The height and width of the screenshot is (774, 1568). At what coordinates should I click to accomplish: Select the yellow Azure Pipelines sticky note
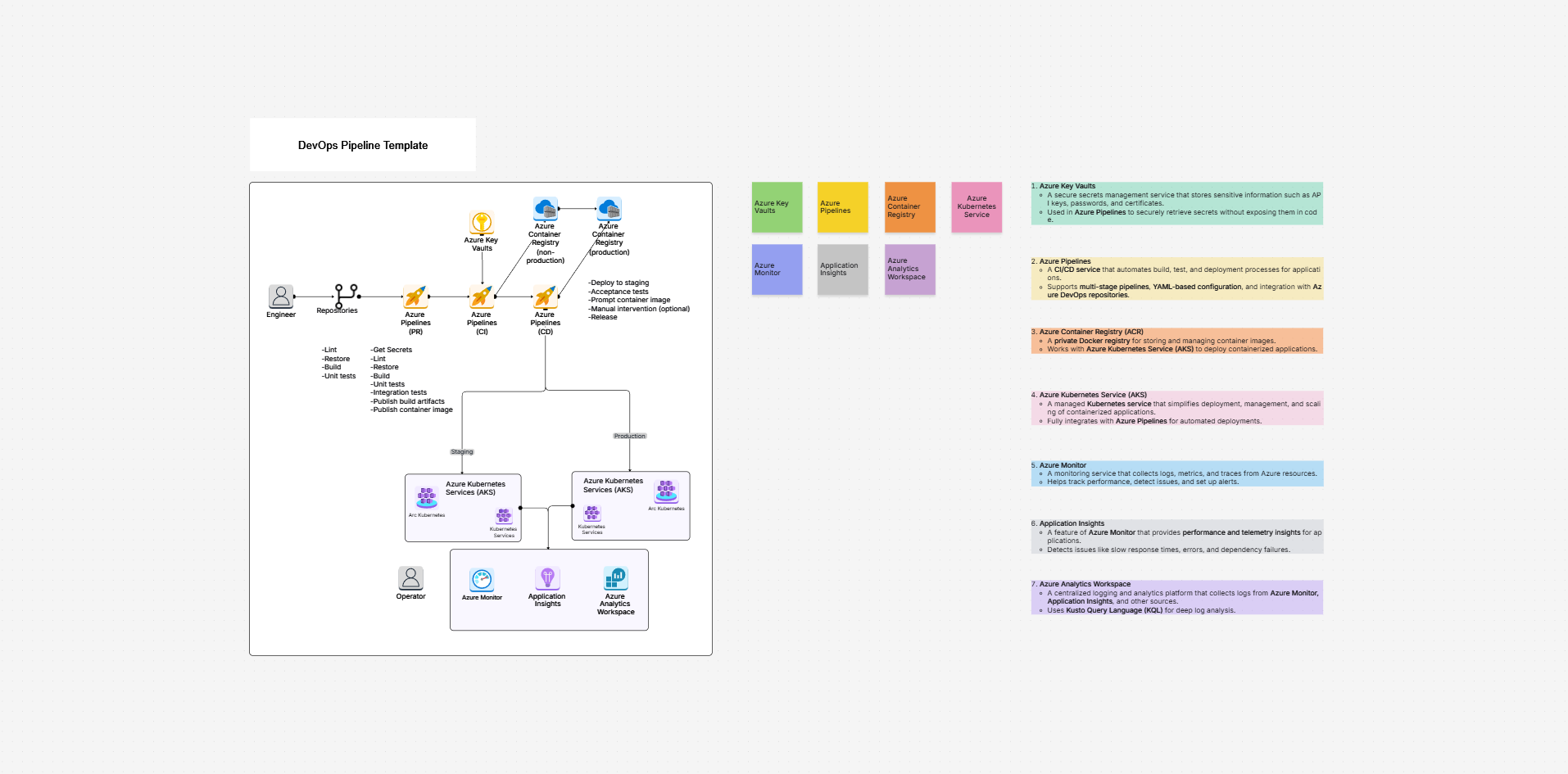[x=842, y=207]
